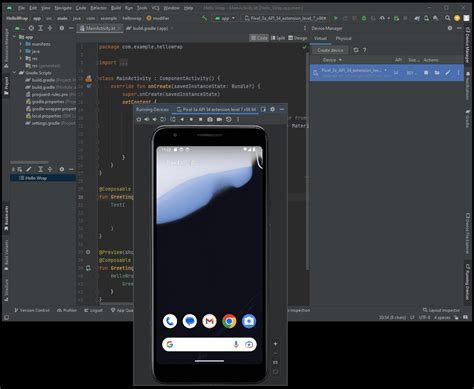This screenshot has height=389, width=474.
Task: Switch editor to Code view
Action: pyautogui.click(x=259, y=38)
